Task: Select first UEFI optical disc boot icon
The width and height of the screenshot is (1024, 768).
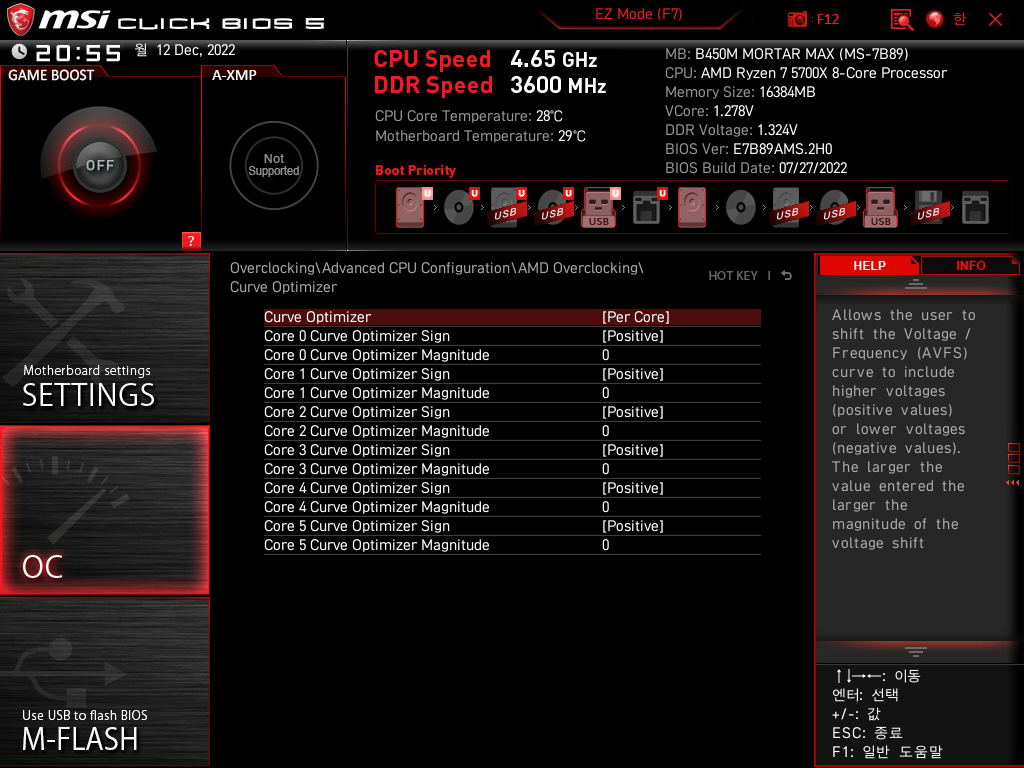Action: (x=460, y=207)
